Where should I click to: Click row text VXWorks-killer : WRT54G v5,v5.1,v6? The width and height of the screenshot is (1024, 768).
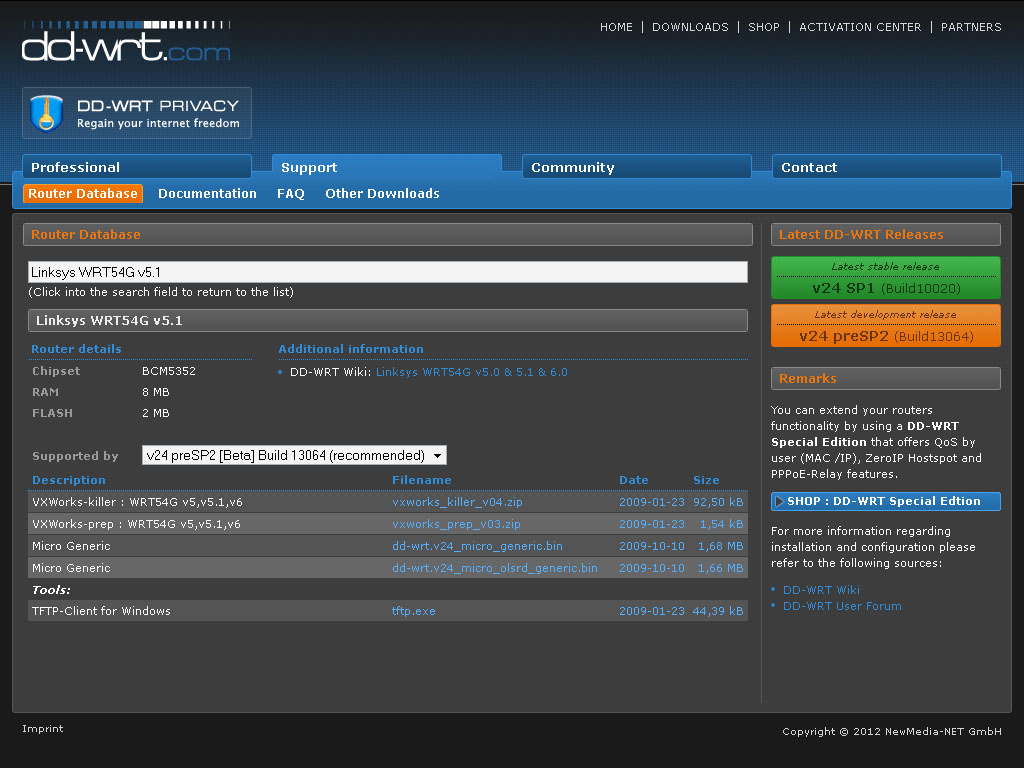pos(137,502)
